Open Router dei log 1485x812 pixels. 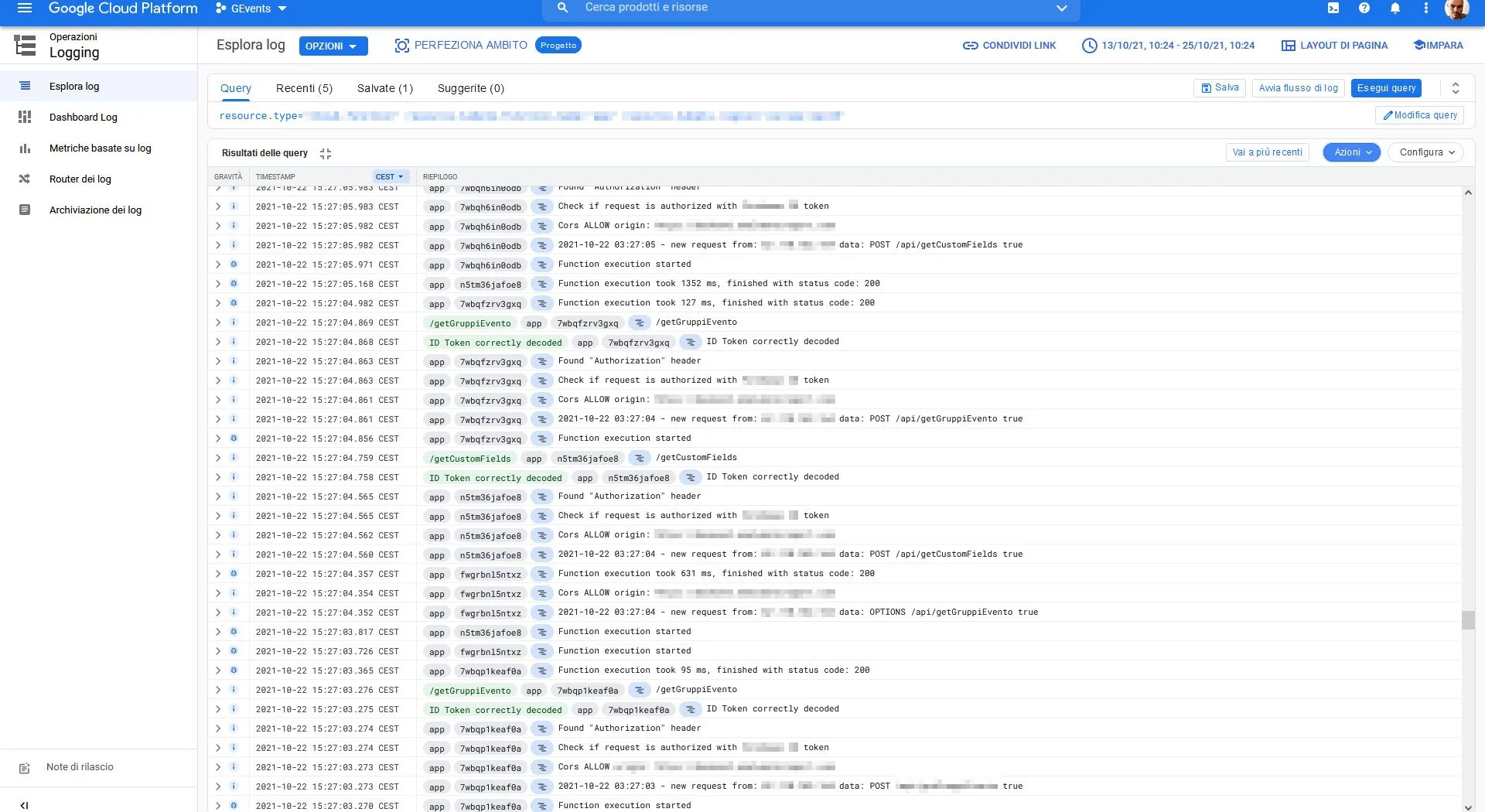pyautogui.click(x=99, y=179)
